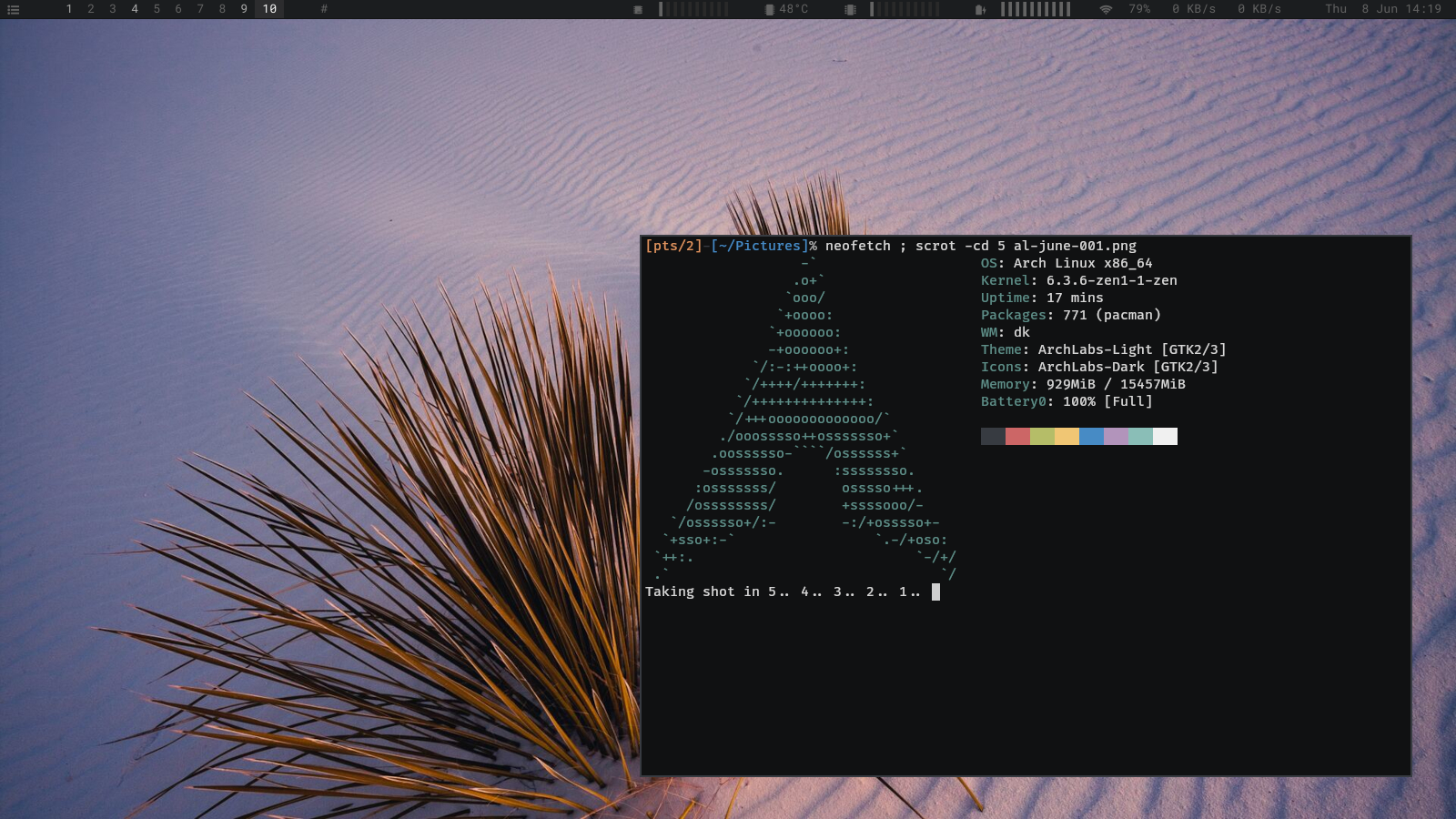
Task: Switch to workspace 3
Action: [x=113, y=9]
